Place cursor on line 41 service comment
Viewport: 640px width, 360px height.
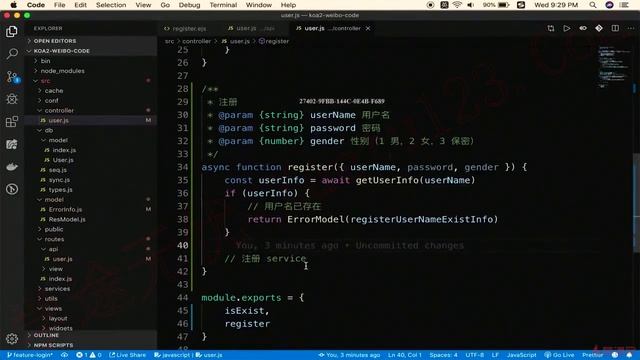[x=265, y=258]
